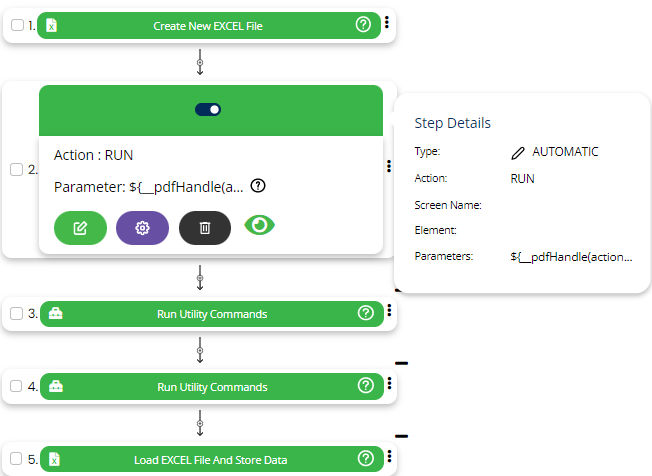This screenshot has height=476, width=652.
Task: Select the Create New EXCEL File step
Action: click(x=208, y=25)
